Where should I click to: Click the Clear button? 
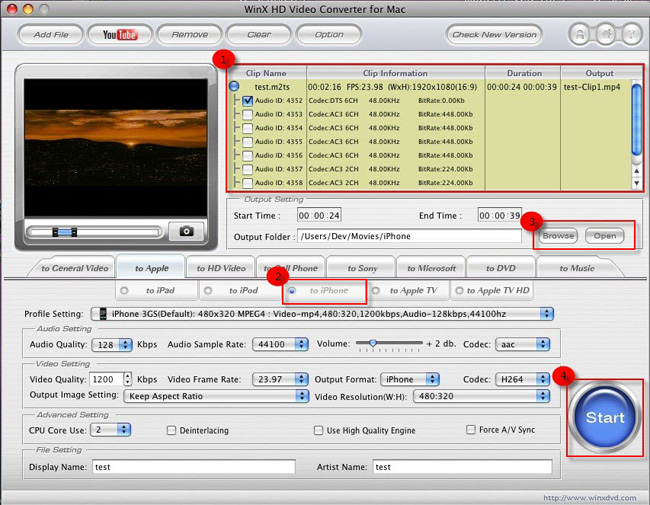[x=259, y=34]
